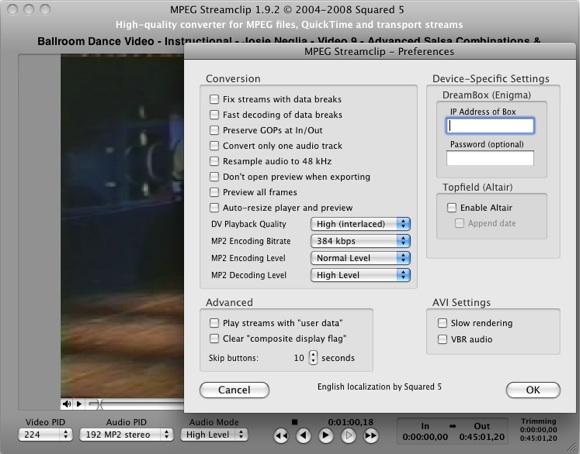The width and height of the screenshot is (580, 454).
Task: Toggle Auto-resize player and preview
Action: 214,208
